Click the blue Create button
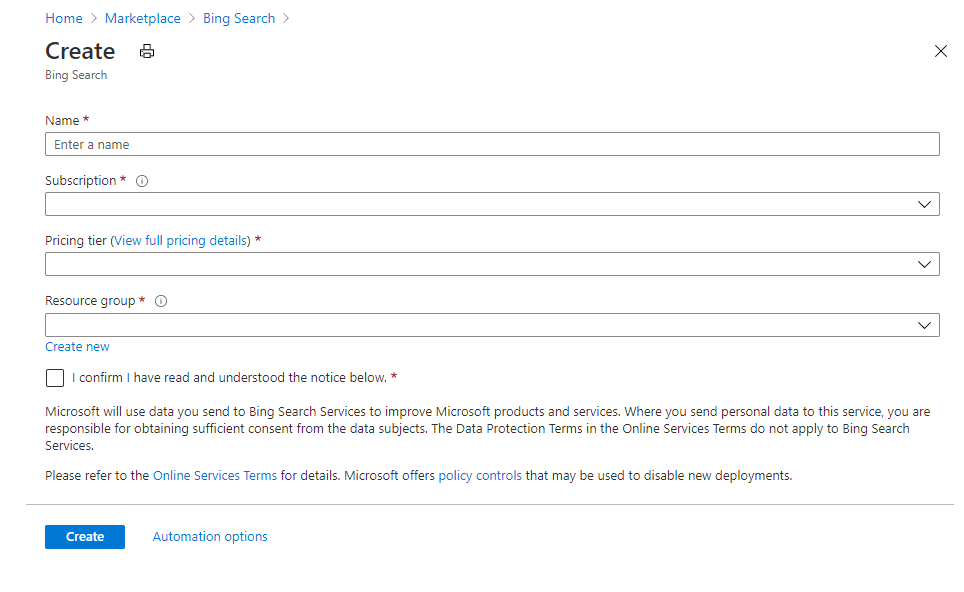 [84, 536]
